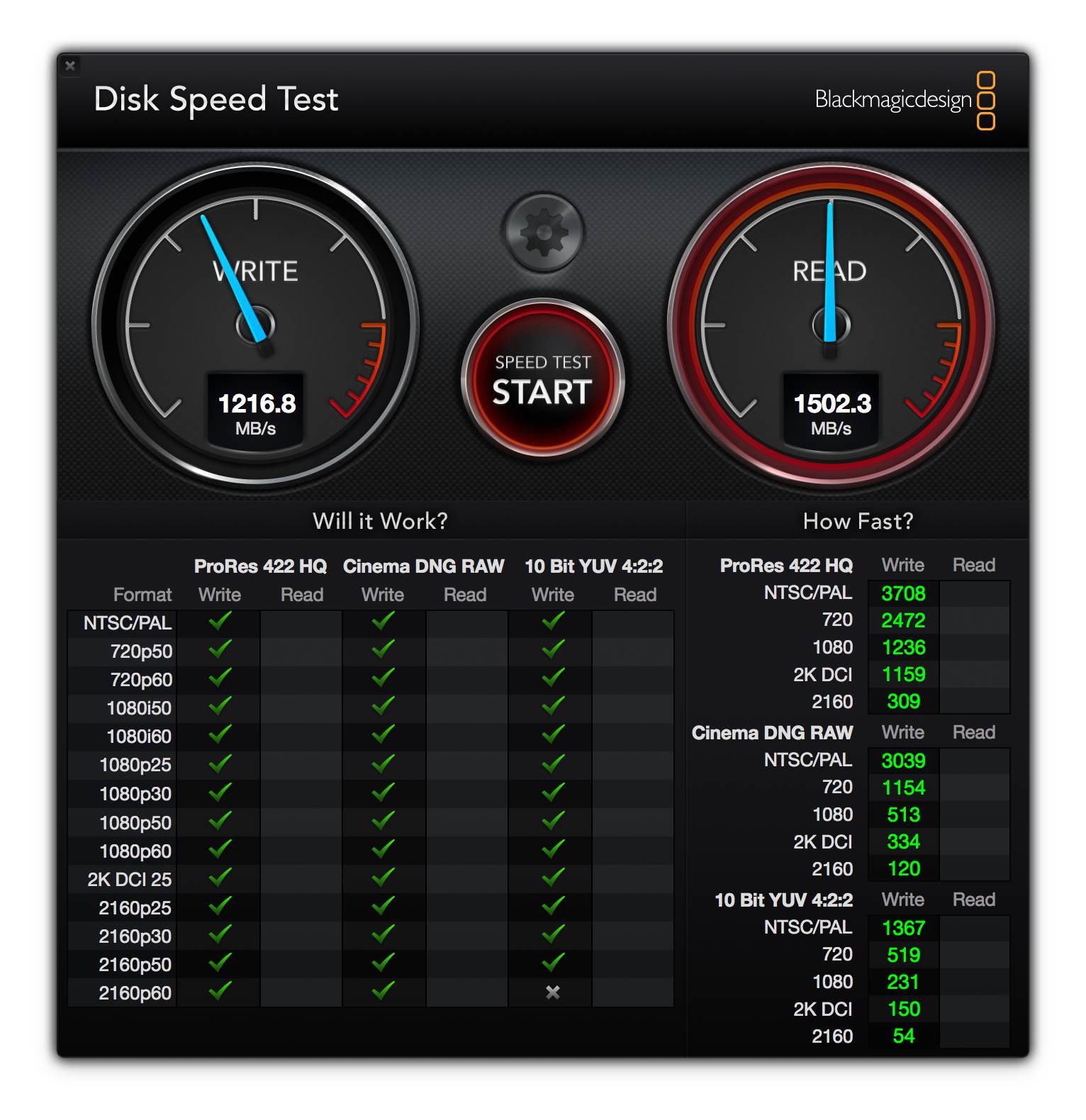
Task: Select the Disk Speed Test title text
Action: point(216,99)
